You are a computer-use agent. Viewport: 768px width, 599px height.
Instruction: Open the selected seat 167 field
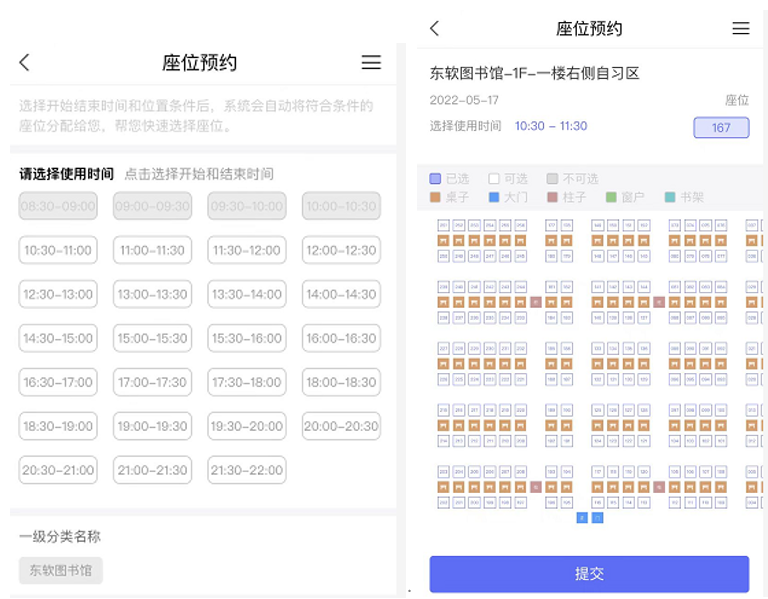click(721, 127)
